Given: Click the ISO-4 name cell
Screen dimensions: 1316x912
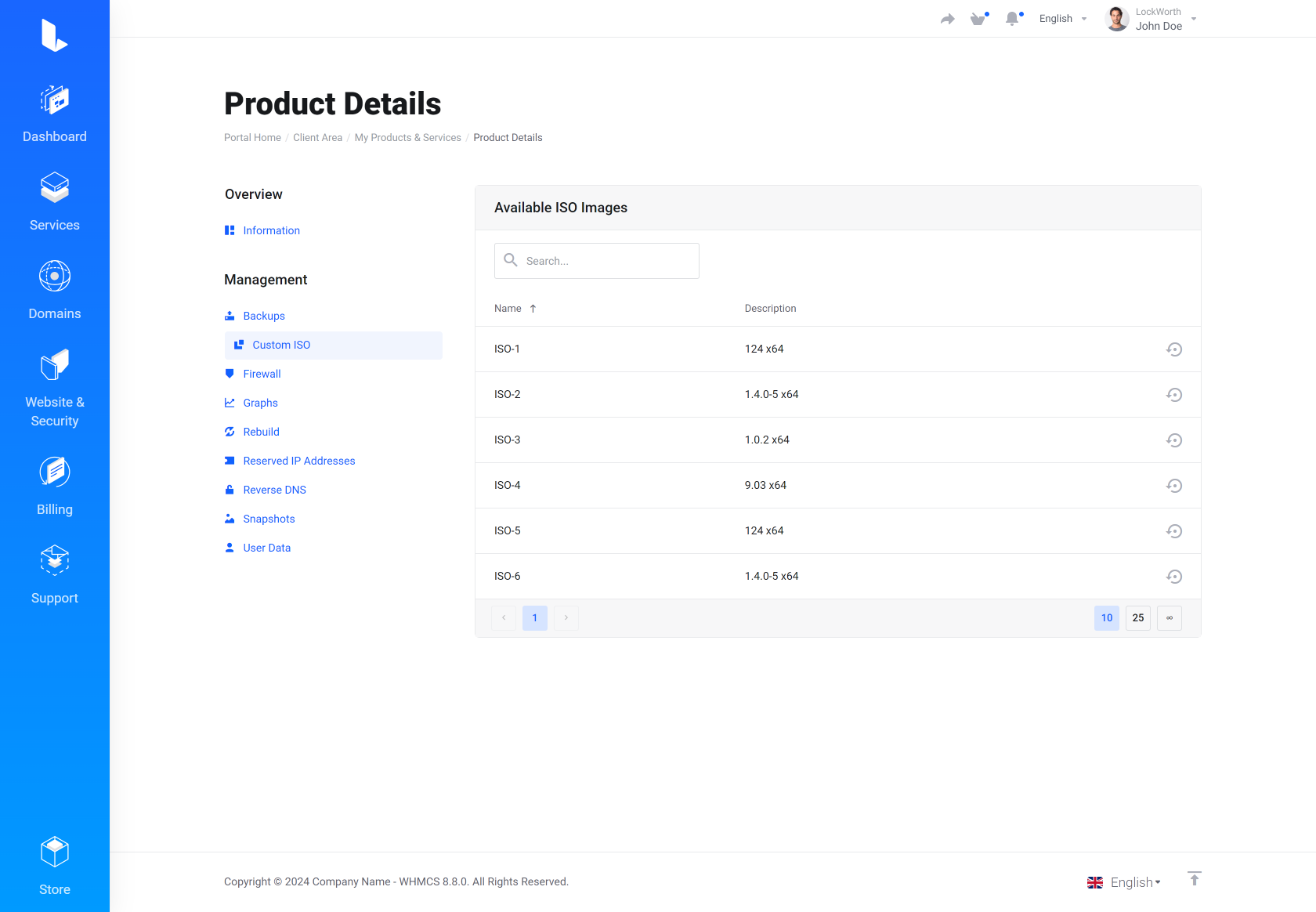Looking at the screenshot, I should pos(507,486).
